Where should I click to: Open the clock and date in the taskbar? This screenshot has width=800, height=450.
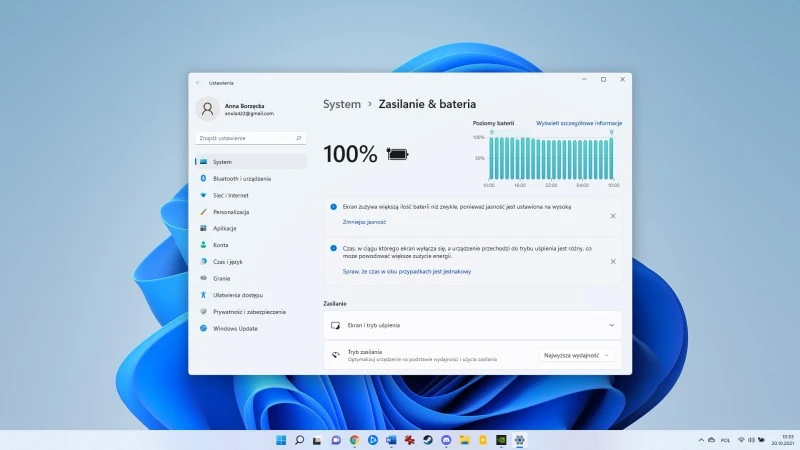[x=783, y=440]
